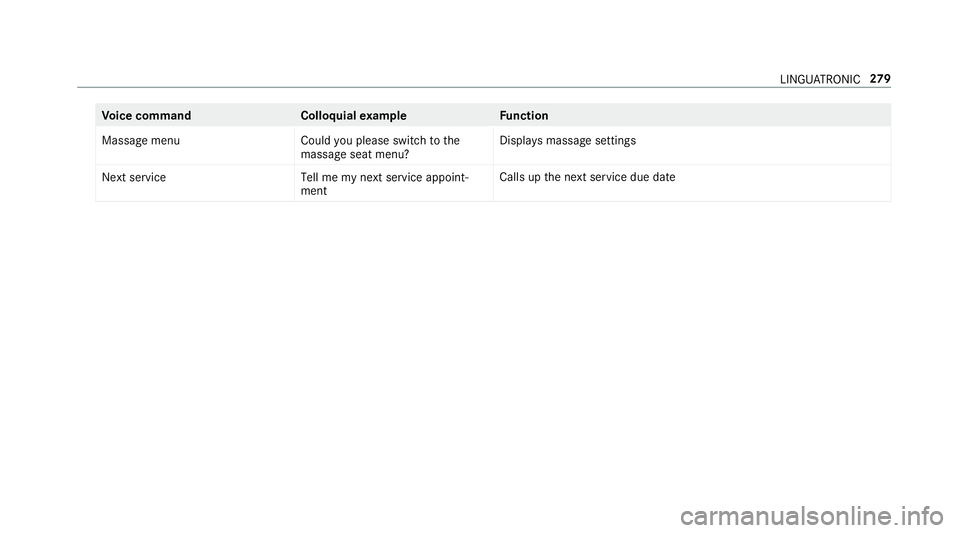
Task: Click the word 'service' in Next service
Action: coord(147,177)
